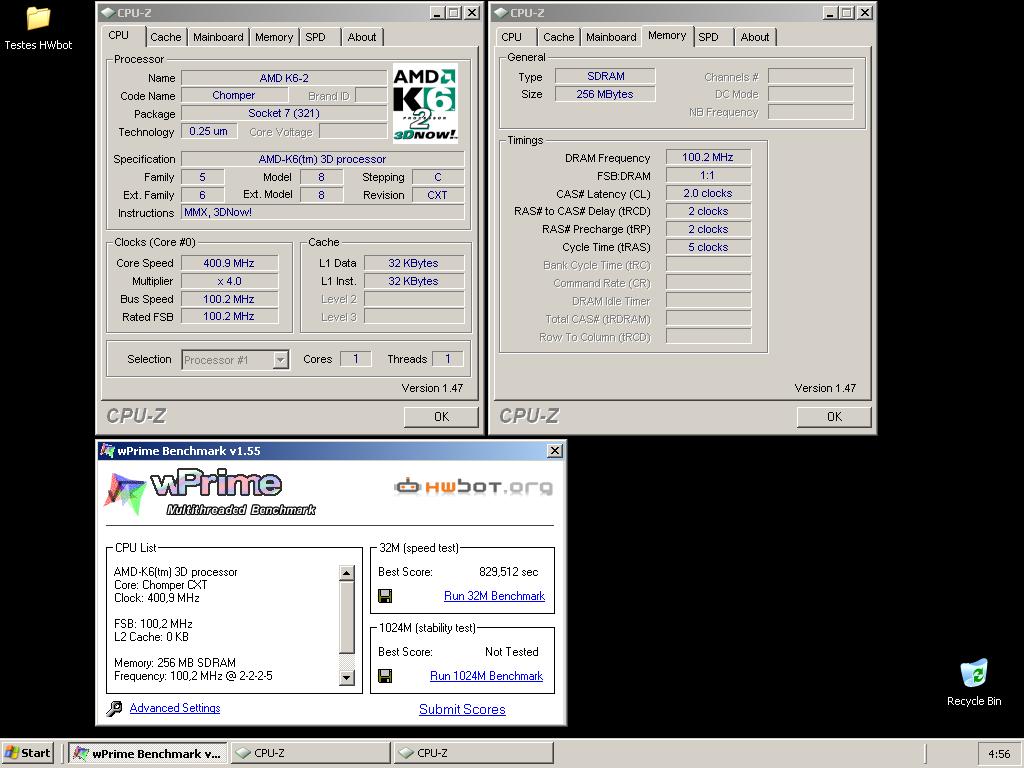
Task: Click the wPrime colorful logo
Action: pyautogui.click(x=124, y=493)
